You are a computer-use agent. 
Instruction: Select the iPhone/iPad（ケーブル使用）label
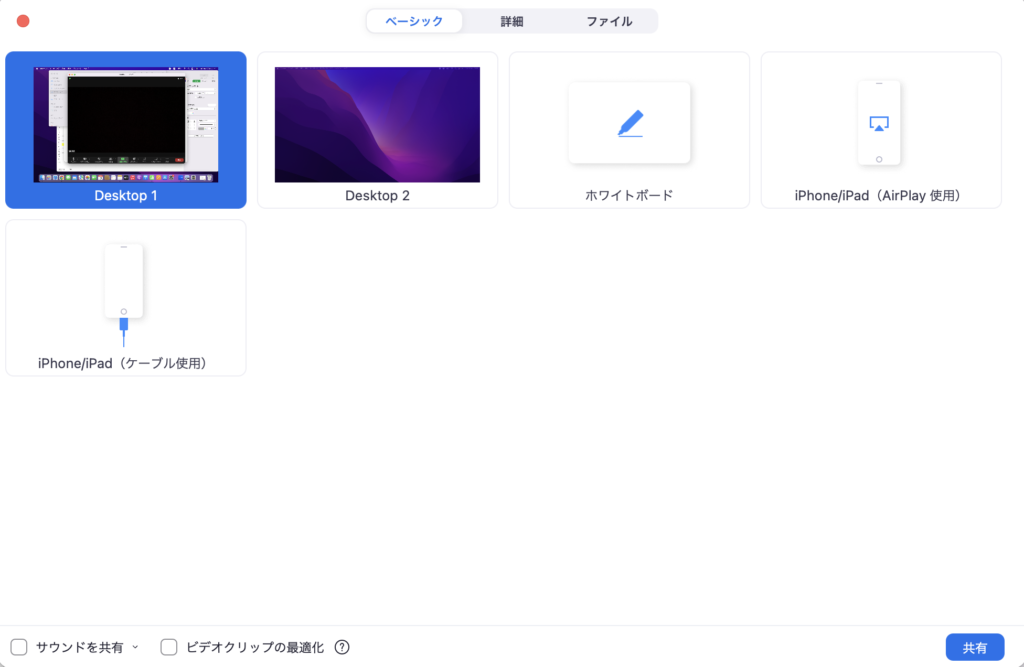pos(124,363)
